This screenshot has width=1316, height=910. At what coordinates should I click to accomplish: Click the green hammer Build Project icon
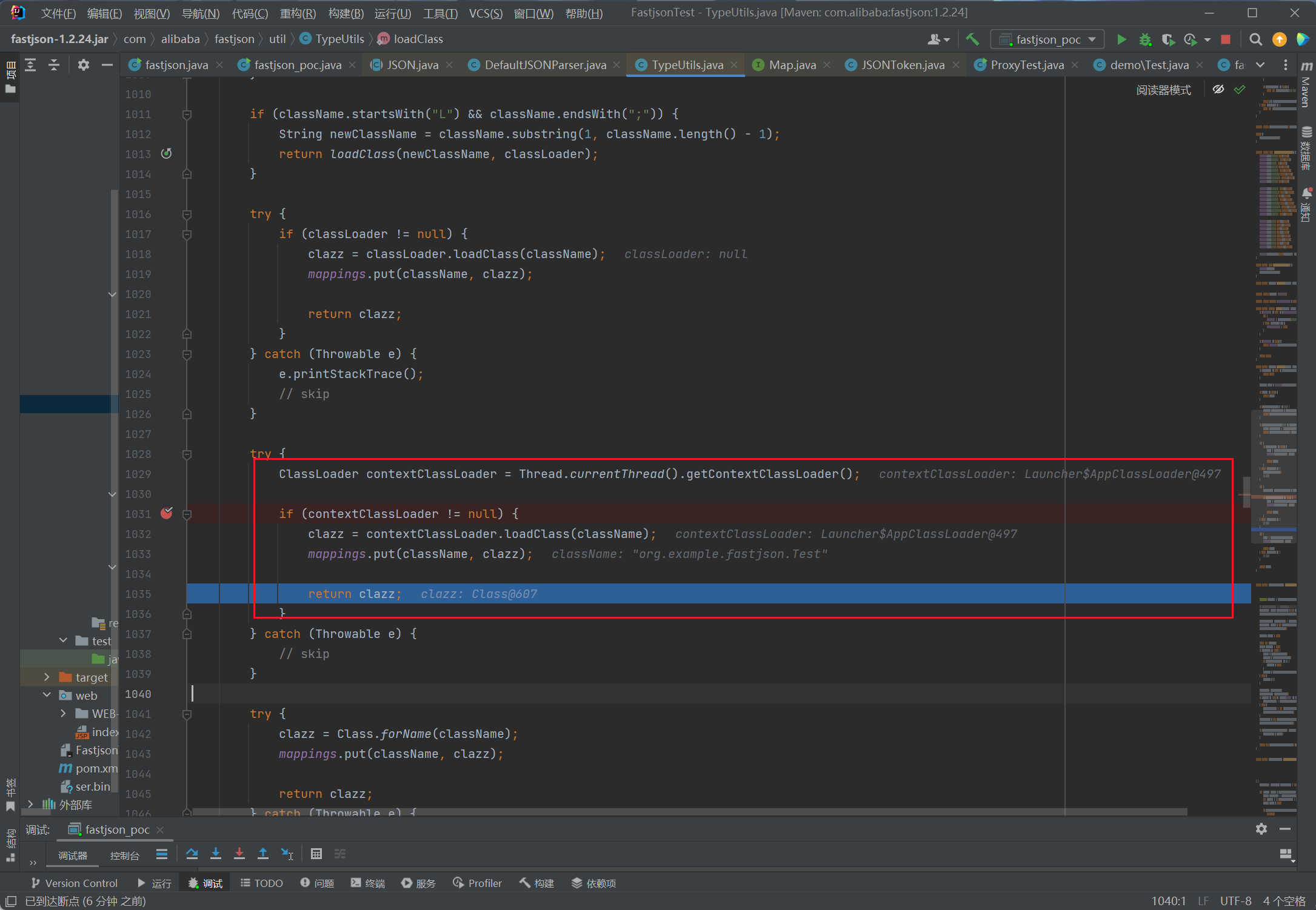(972, 39)
